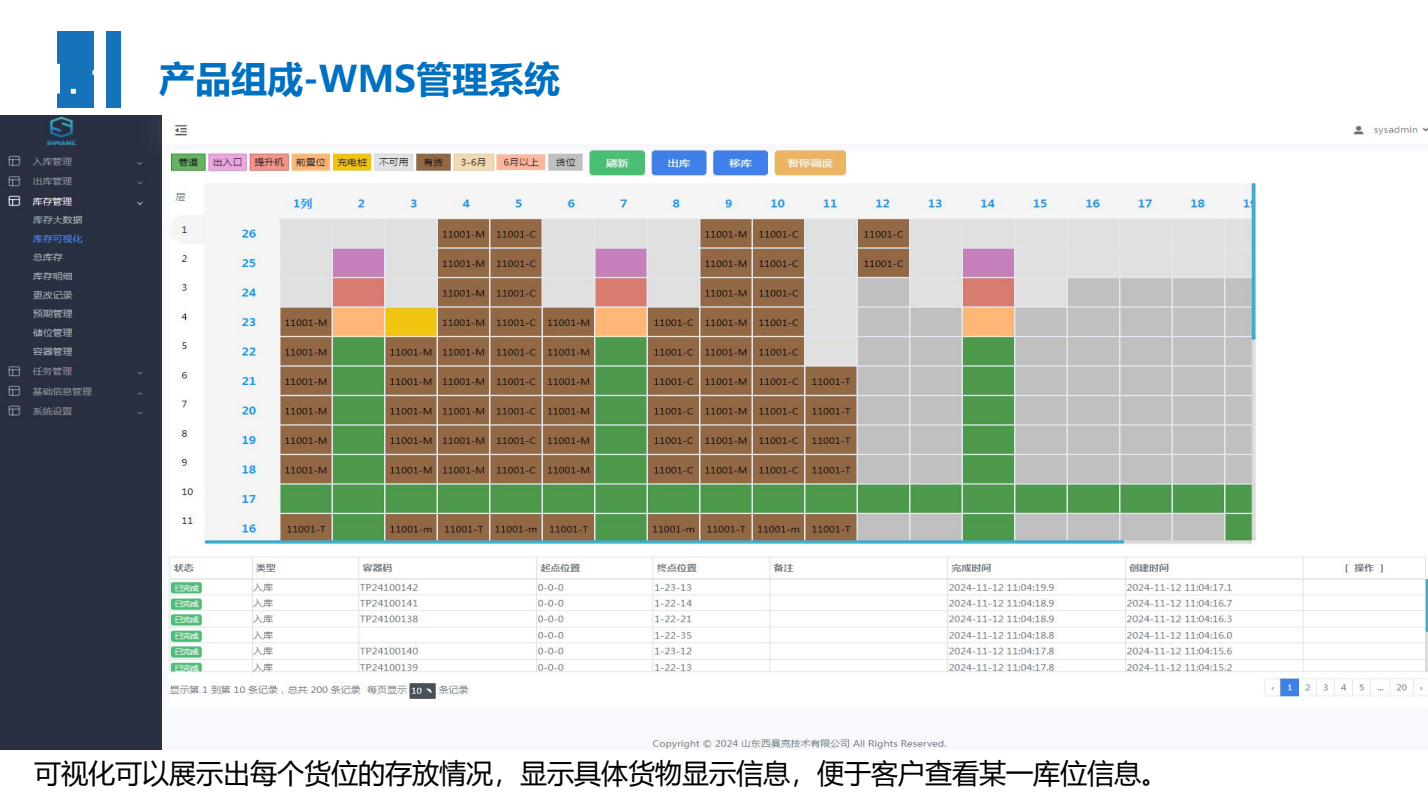Screen dimensions: 1428x810
Task: Click row label 17 in grid
Action: coord(249,499)
